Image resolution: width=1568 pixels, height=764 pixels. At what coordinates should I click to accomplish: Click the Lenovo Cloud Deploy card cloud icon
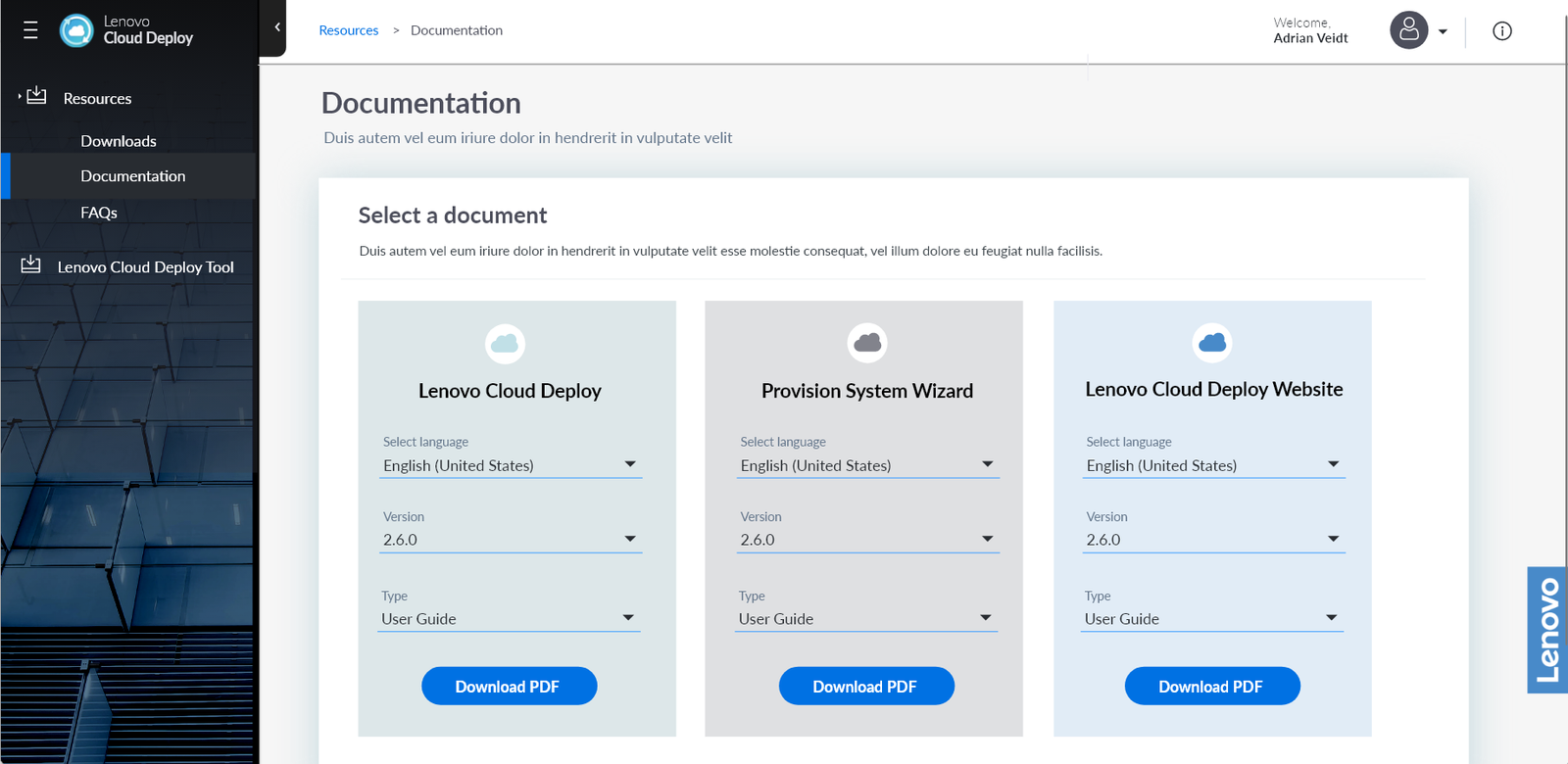[x=505, y=344]
